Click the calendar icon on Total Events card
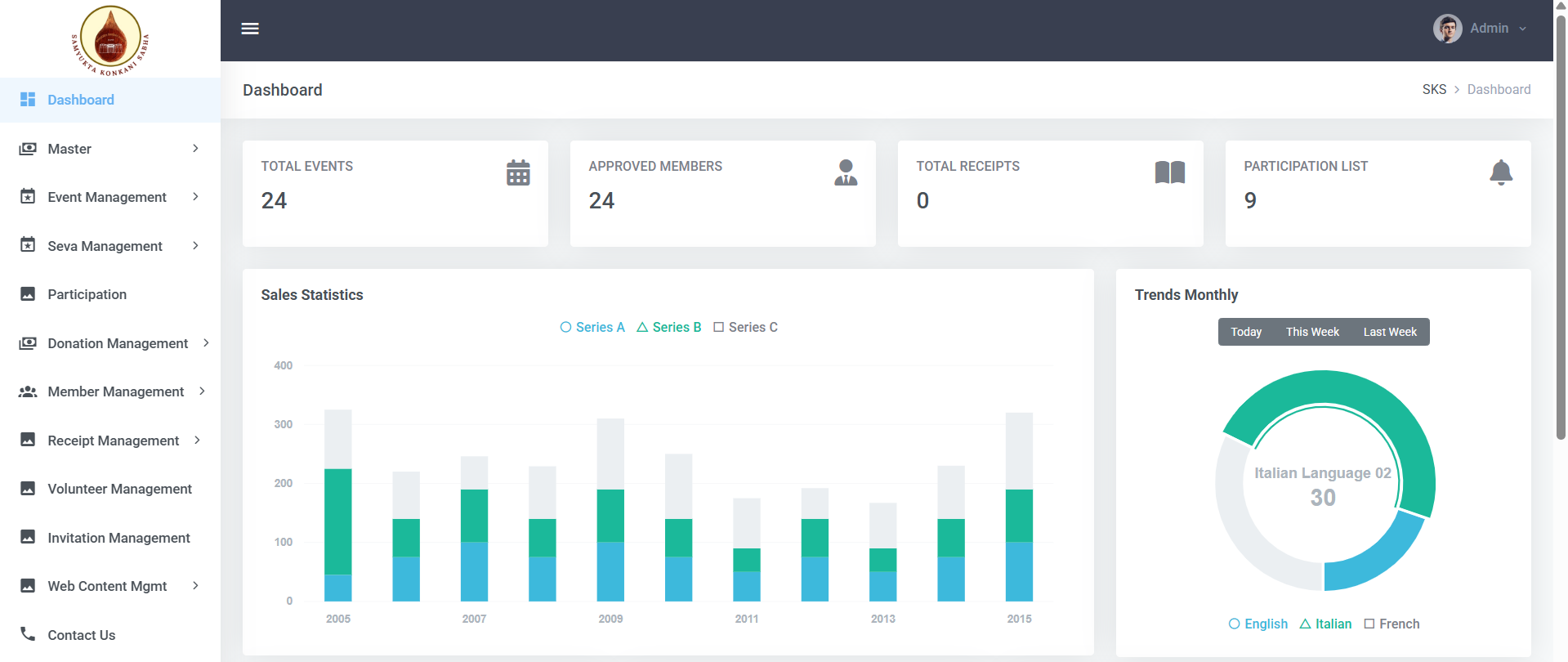 click(x=518, y=172)
